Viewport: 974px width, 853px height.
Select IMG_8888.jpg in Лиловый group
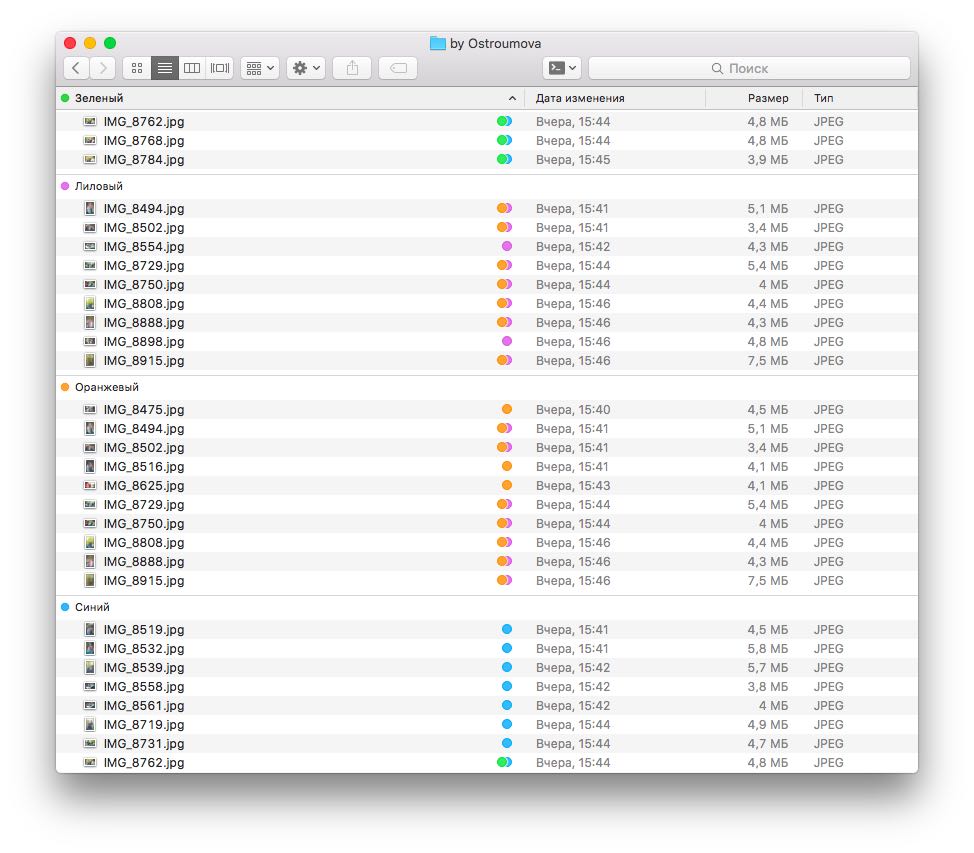coord(144,323)
